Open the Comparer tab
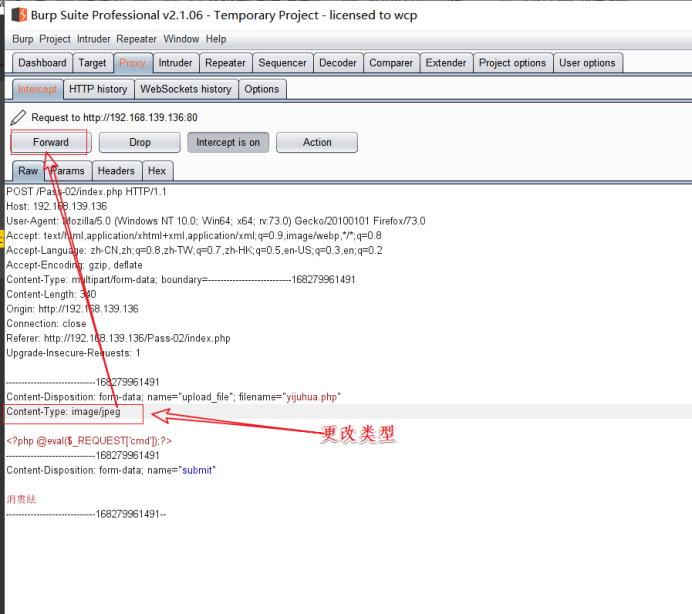692x614 pixels. pos(391,63)
